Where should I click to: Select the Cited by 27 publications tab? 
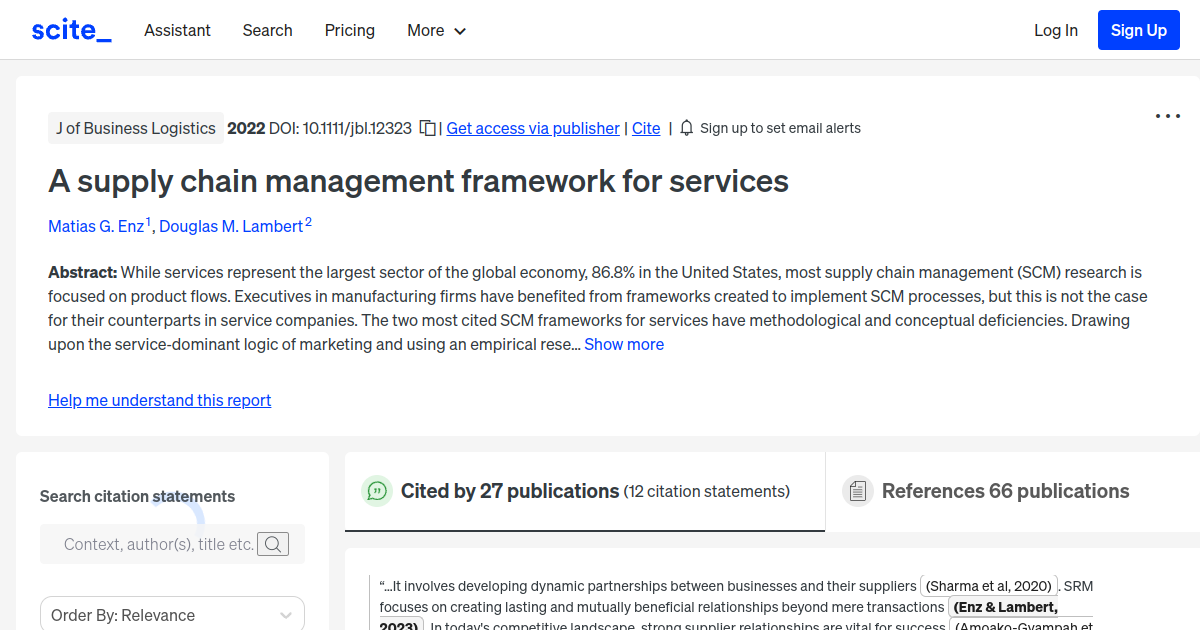tap(508, 491)
